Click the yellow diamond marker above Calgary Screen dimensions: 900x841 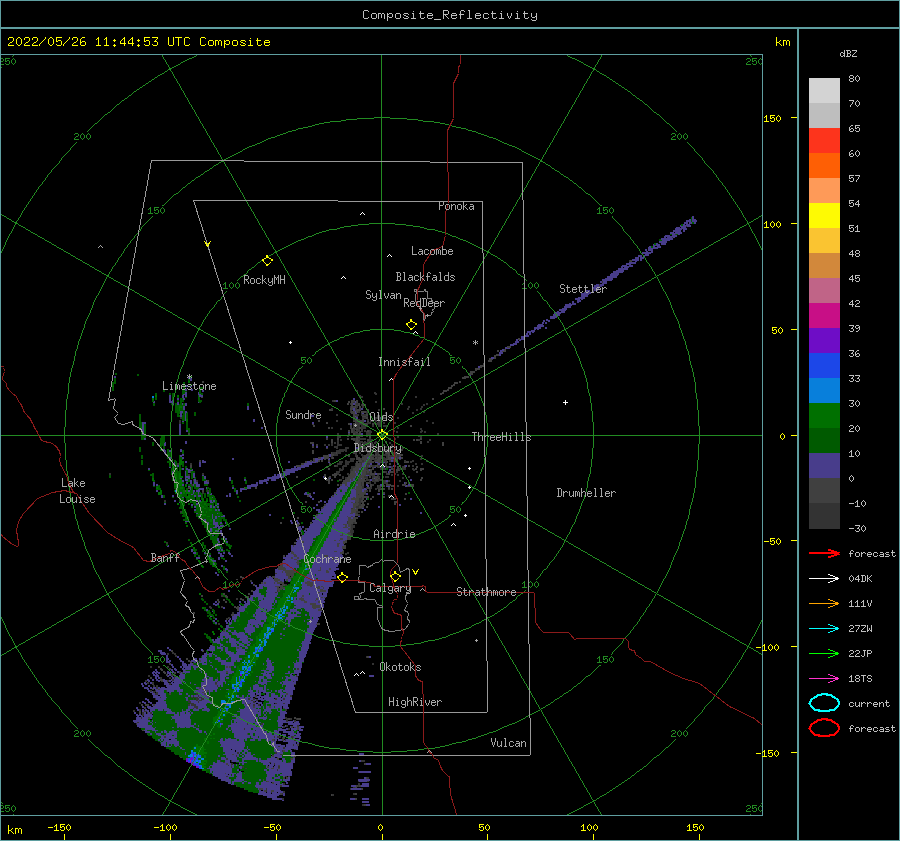click(x=395, y=576)
